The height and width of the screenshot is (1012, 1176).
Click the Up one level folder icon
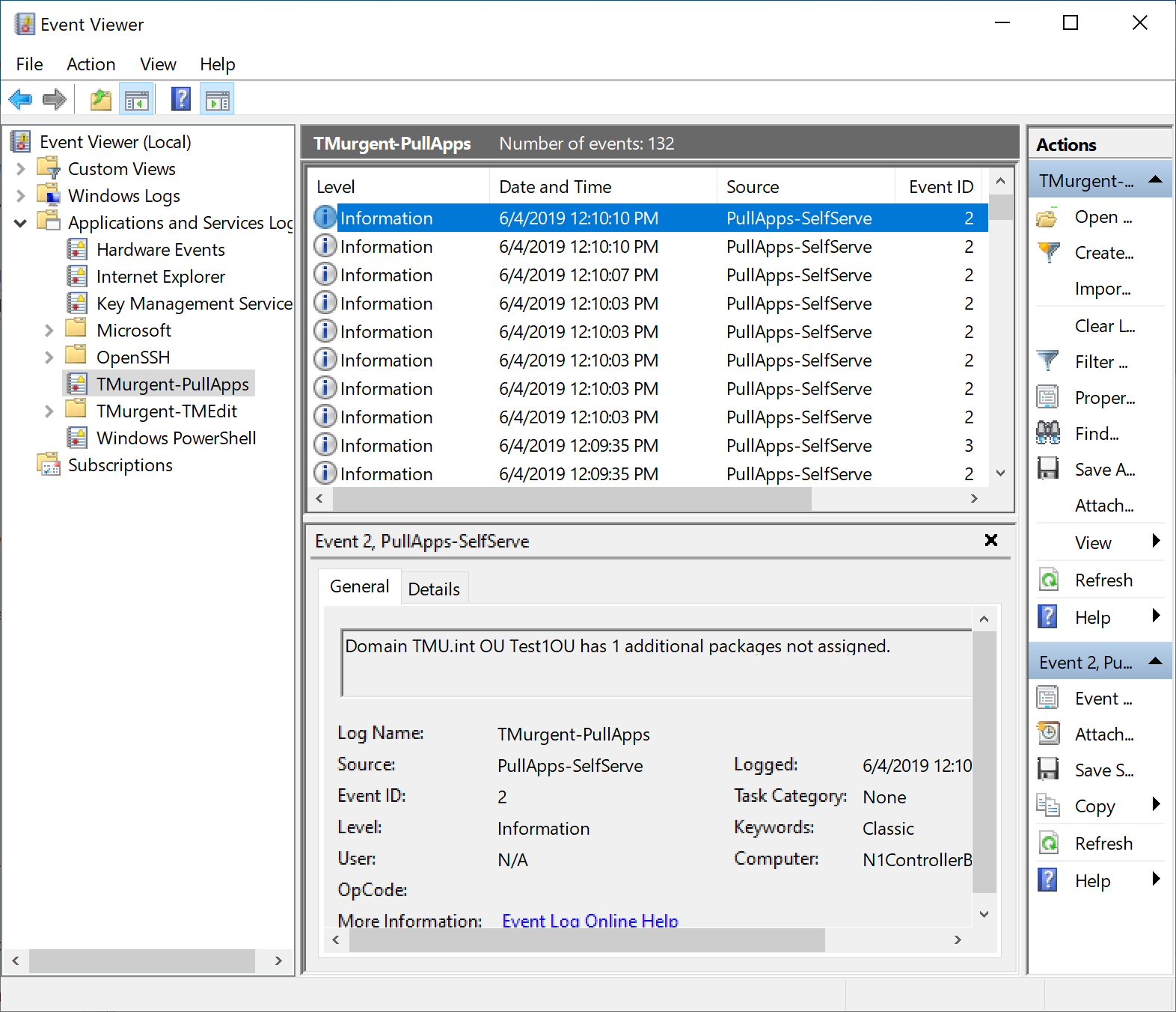pos(100,99)
